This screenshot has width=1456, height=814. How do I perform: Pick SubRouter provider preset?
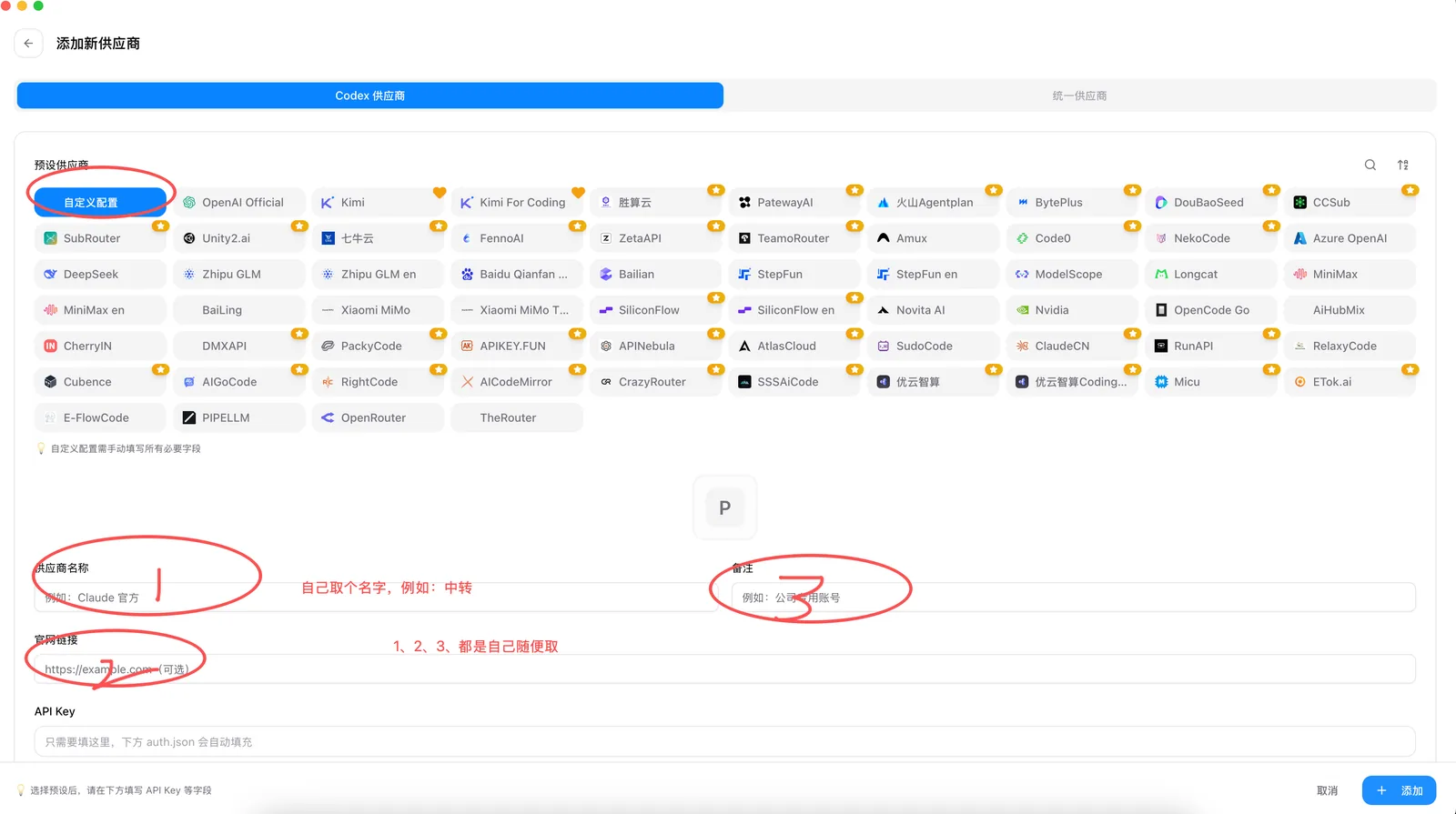tap(100, 238)
